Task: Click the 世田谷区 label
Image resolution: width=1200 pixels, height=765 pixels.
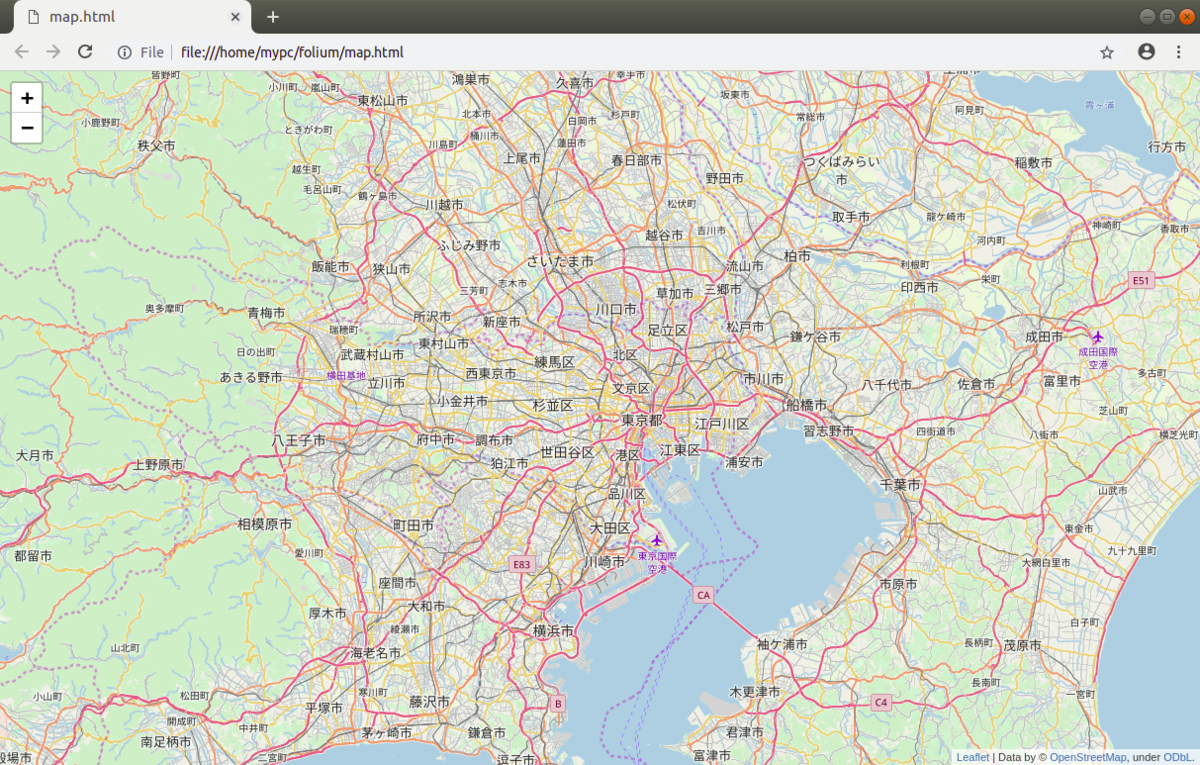Action: (x=567, y=452)
